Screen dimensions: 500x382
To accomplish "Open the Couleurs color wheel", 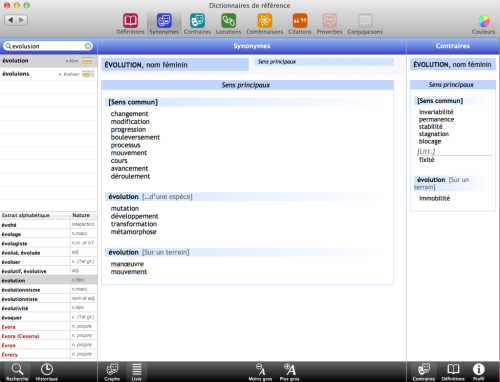I will click(483, 25).
